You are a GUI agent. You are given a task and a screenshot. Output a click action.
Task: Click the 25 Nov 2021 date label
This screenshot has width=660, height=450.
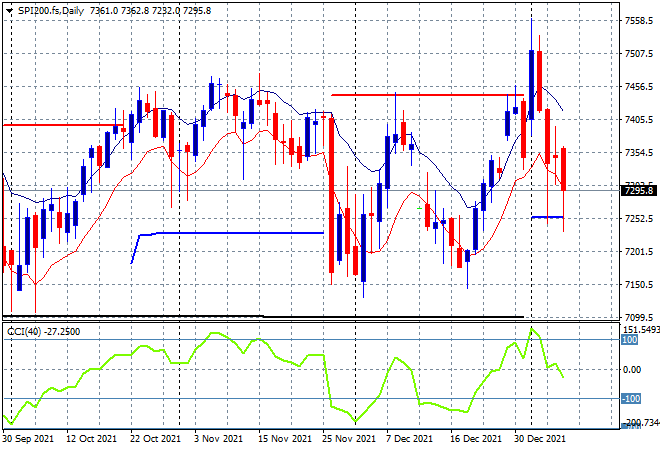(x=349, y=439)
